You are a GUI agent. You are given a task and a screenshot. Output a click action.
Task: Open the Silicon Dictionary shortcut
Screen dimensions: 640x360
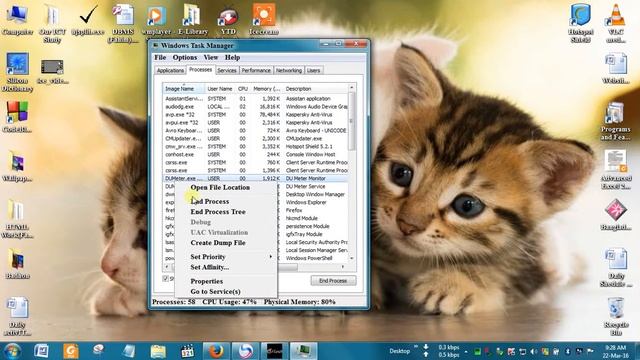(17, 72)
